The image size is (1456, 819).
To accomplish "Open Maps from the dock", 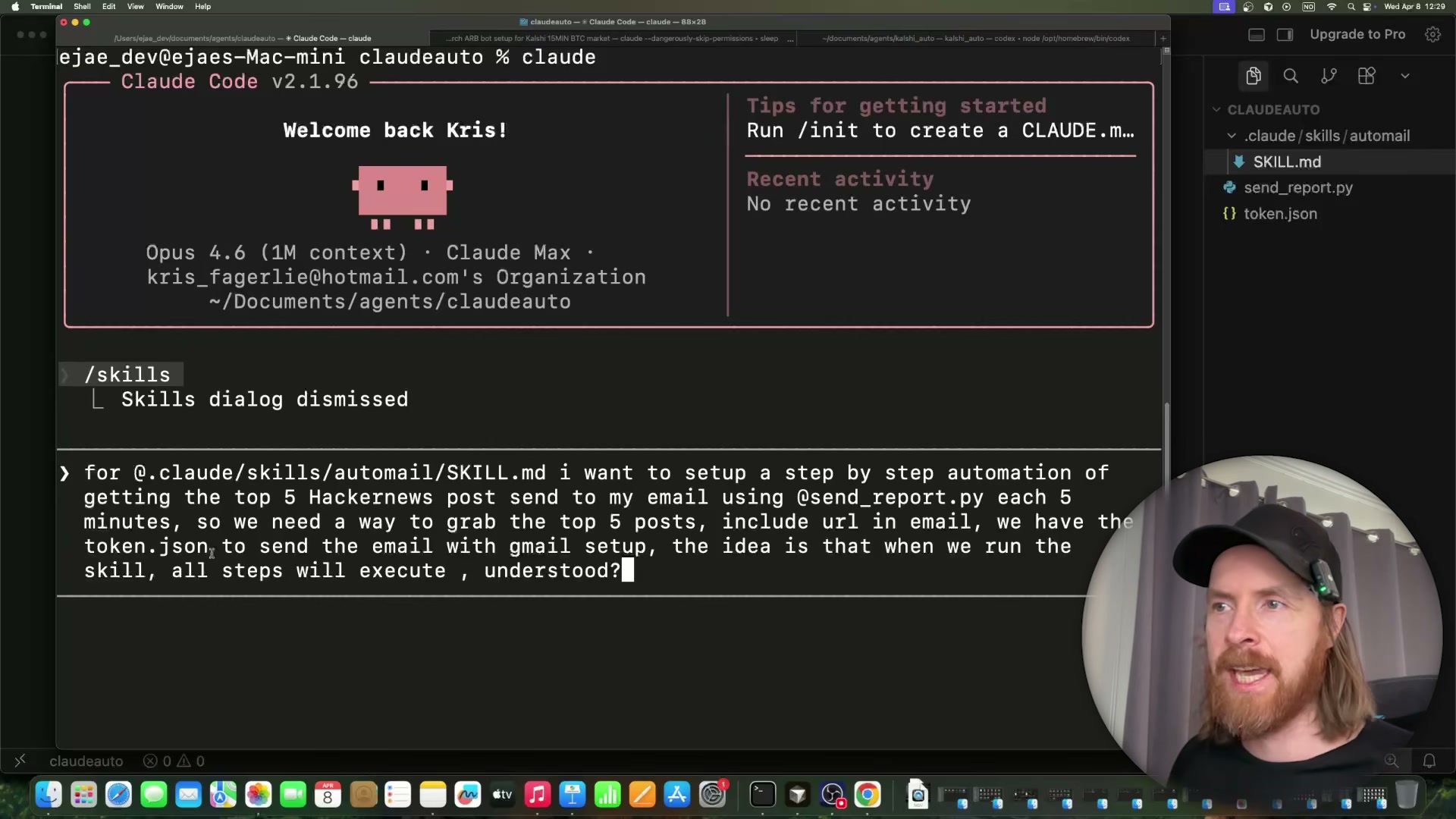I will pyautogui.click(x=223, y=794).
